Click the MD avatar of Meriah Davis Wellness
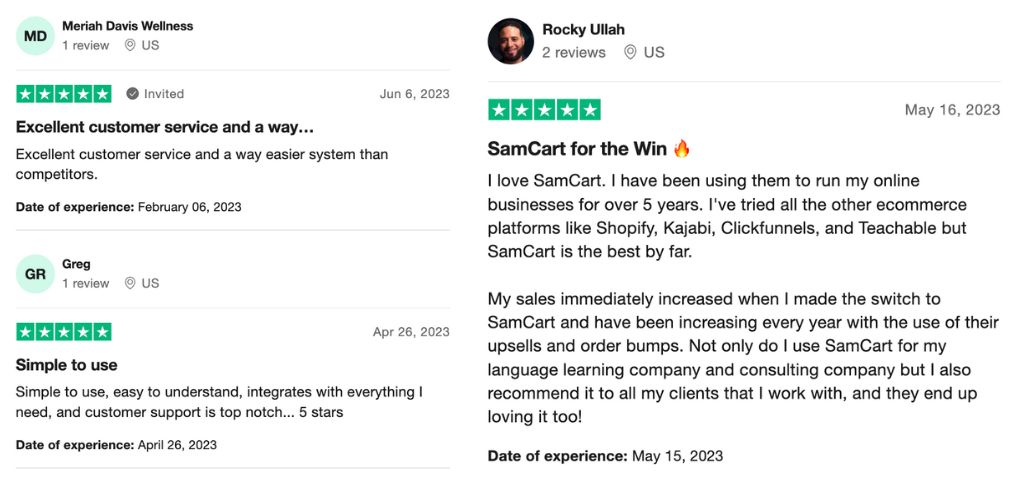Screen dimensions: 1024x478 pyautogui.click(x=35, y=35)
